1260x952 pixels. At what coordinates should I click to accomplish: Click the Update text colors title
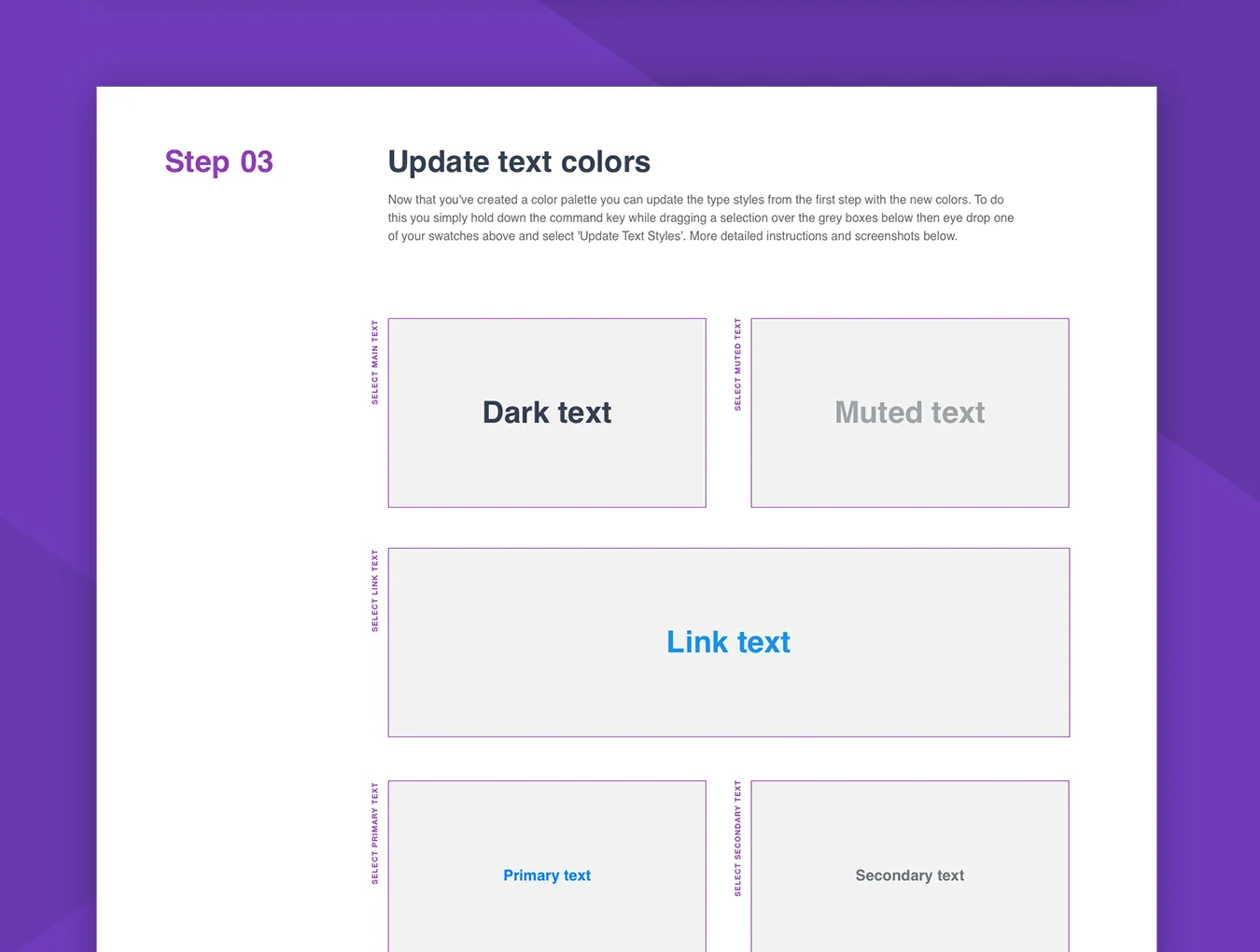click(519, 161)
